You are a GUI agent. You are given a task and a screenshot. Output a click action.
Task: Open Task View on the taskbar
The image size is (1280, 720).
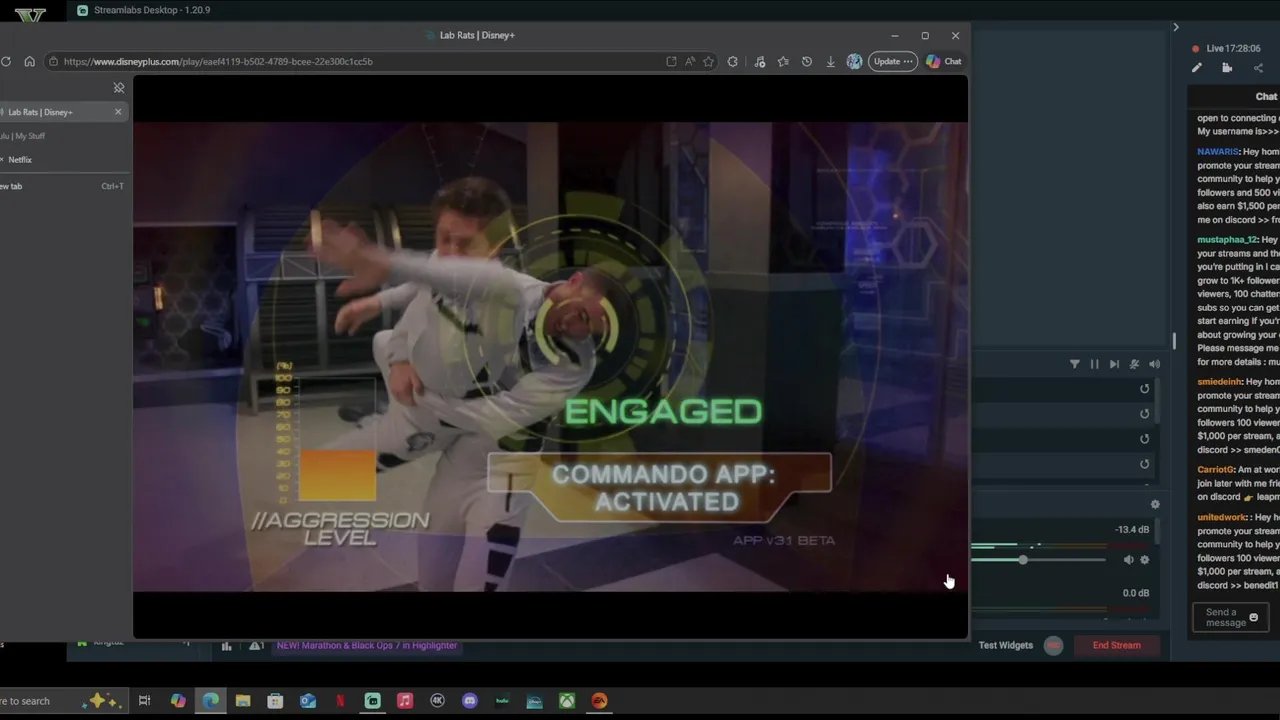pyautogui.click(x=144, y=701)
